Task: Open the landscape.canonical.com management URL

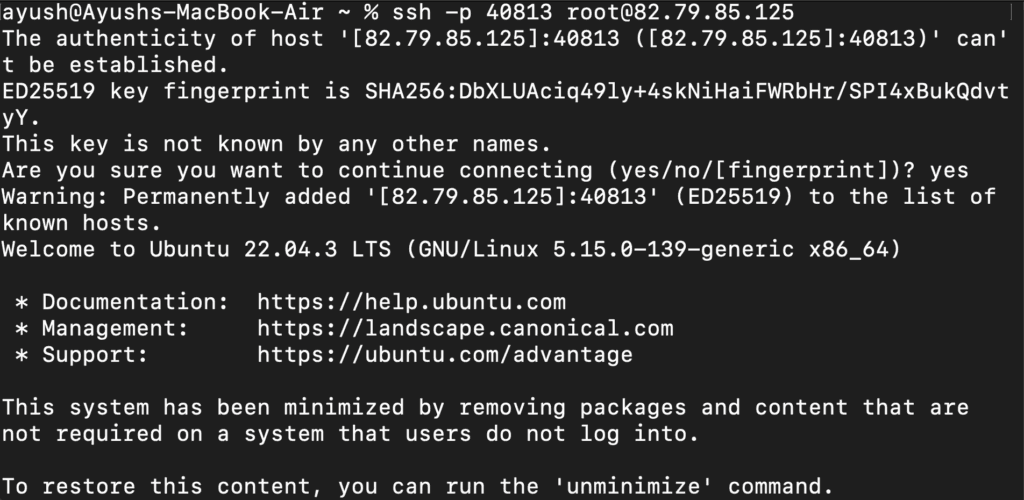Action: coord(465,327)
